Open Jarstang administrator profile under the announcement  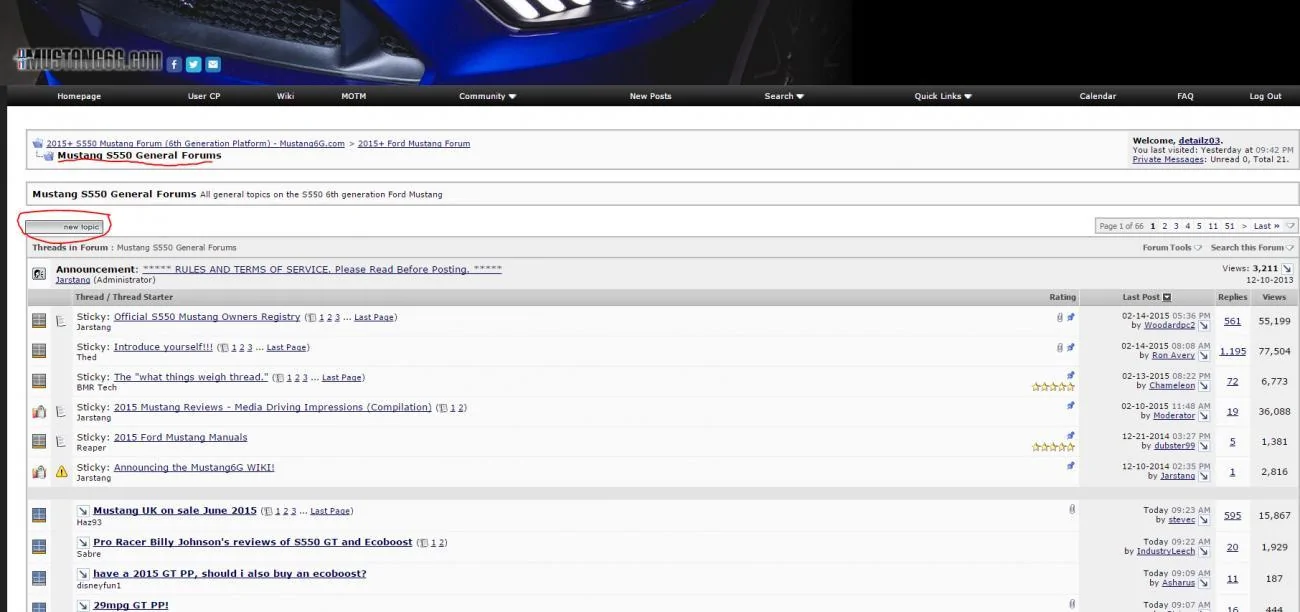[x=73, y=280]
